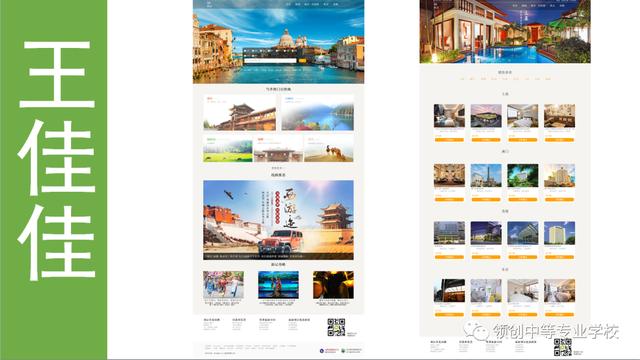The image size is (640, 360).
Task: Click the QR code in left page footer
Action: (336, 327)
